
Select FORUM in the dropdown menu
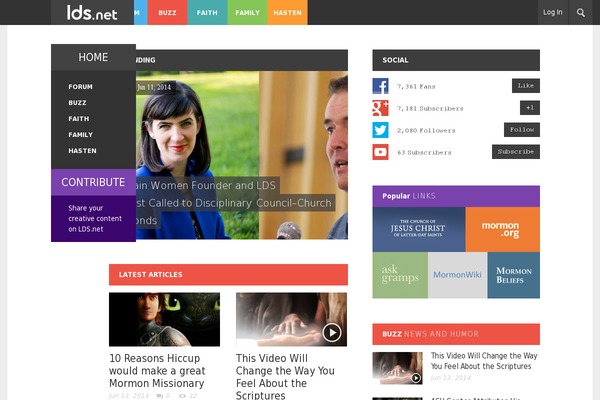80,87
